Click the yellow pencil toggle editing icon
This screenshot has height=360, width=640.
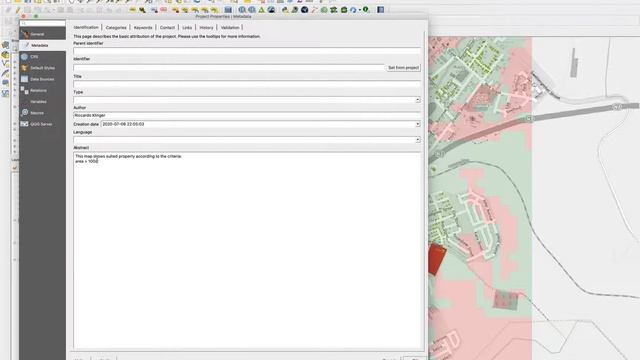[18, 10]
